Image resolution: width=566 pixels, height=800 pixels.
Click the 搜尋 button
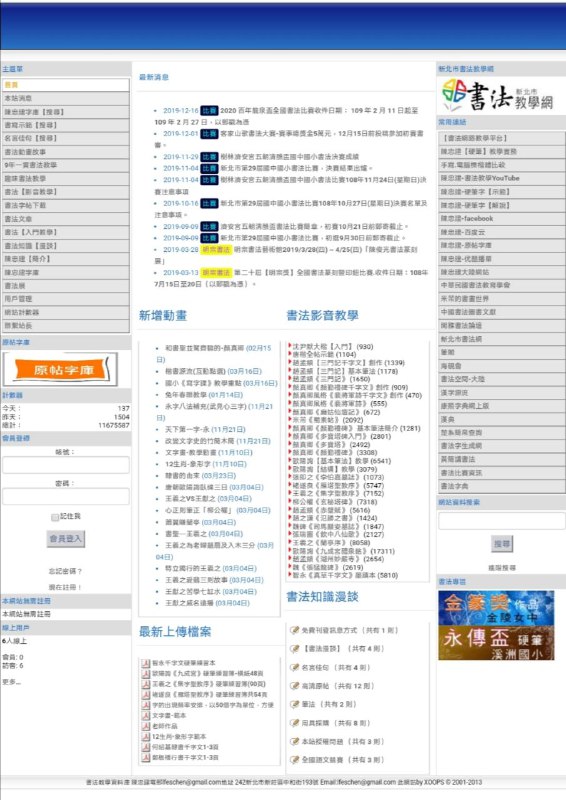(502, 544)
